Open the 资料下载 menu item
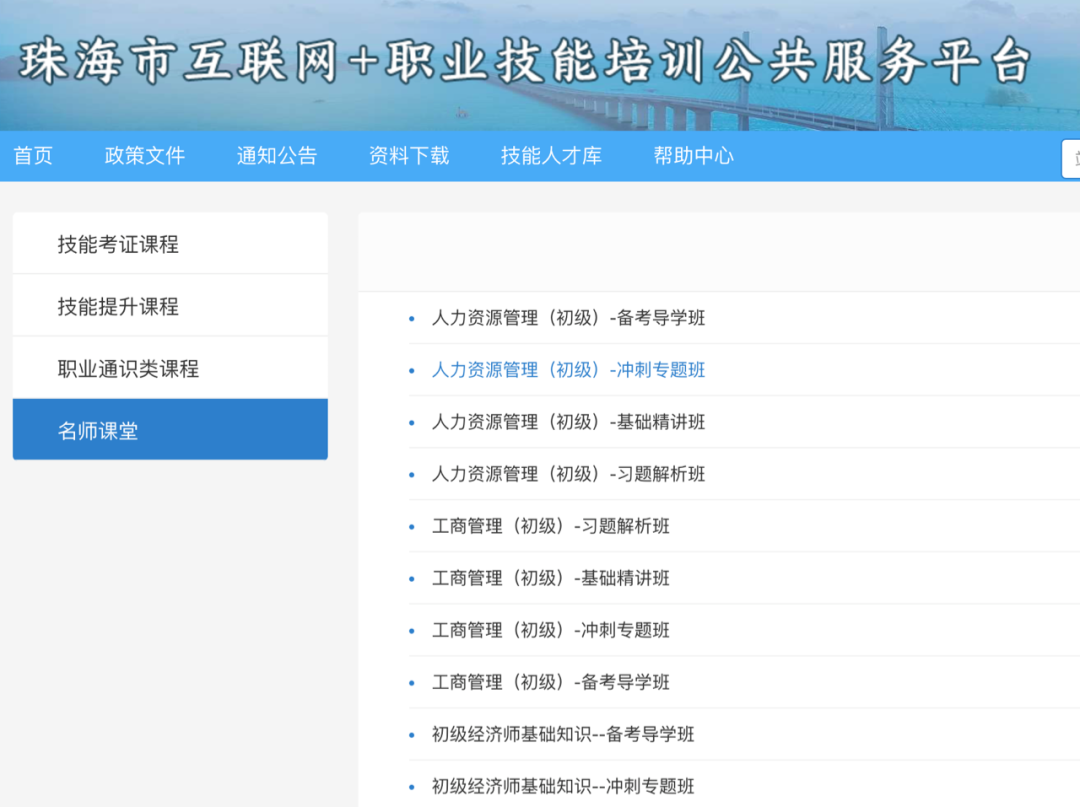The image size is (1080, 807). [x=409, y=156]
